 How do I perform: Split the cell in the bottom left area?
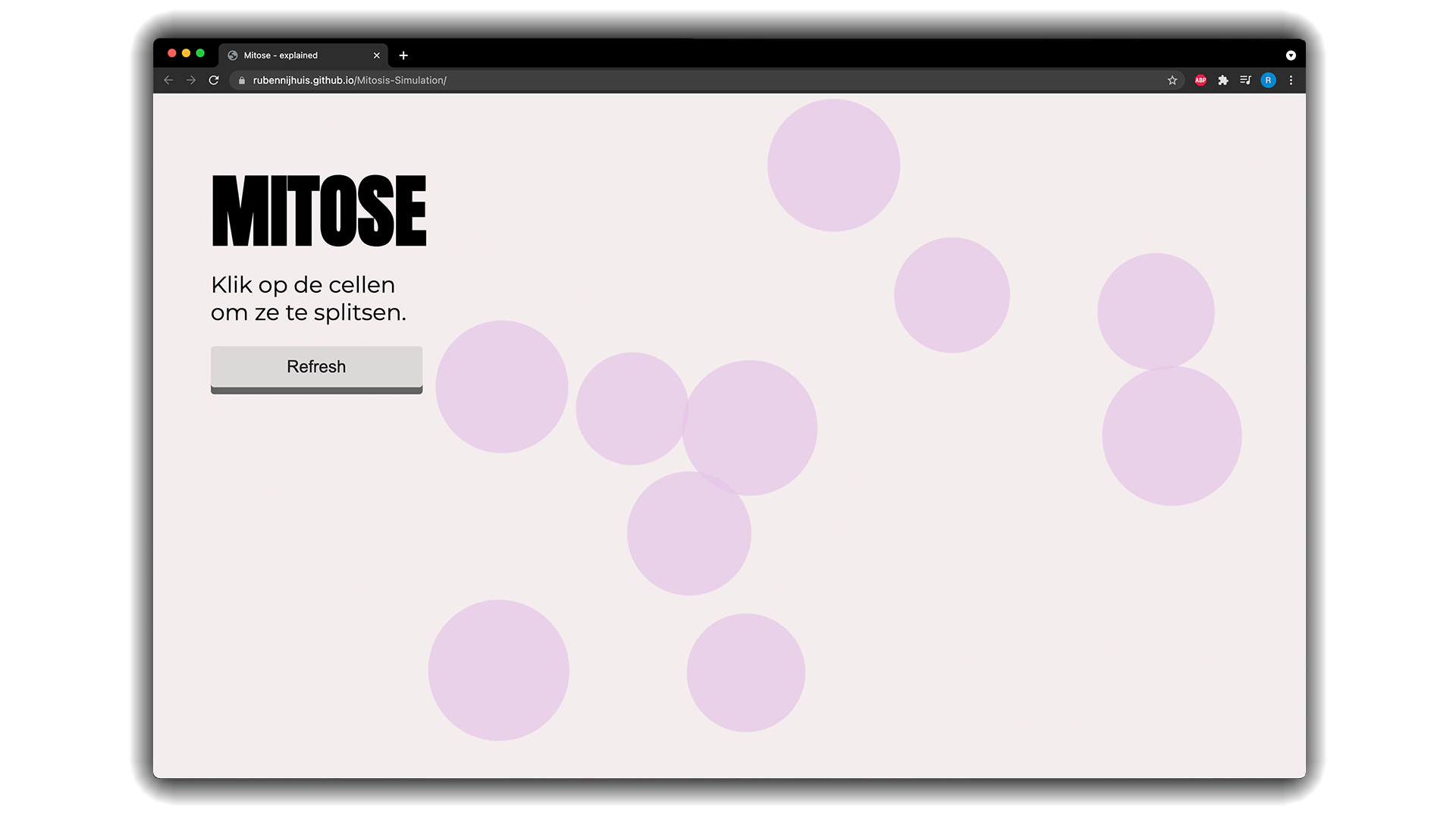point(498,670)
